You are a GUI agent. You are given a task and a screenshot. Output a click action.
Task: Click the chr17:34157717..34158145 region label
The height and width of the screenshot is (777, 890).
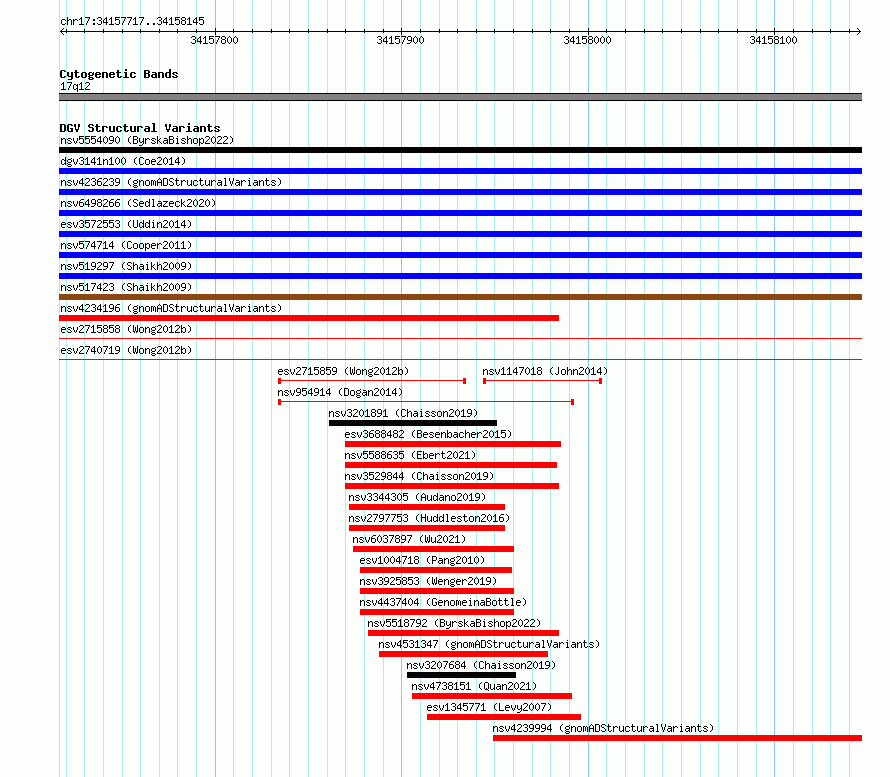point(132,21)
